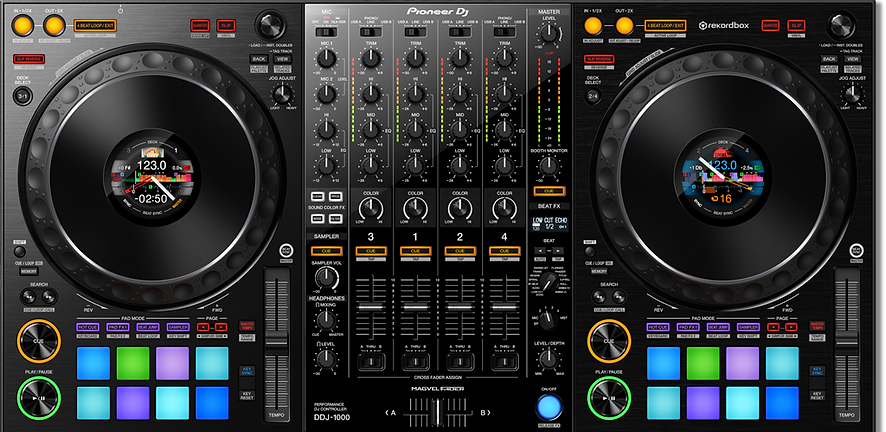
Task: Select BEAT JUMP pad mode on left deck
Action: click(x=148, y=327)
